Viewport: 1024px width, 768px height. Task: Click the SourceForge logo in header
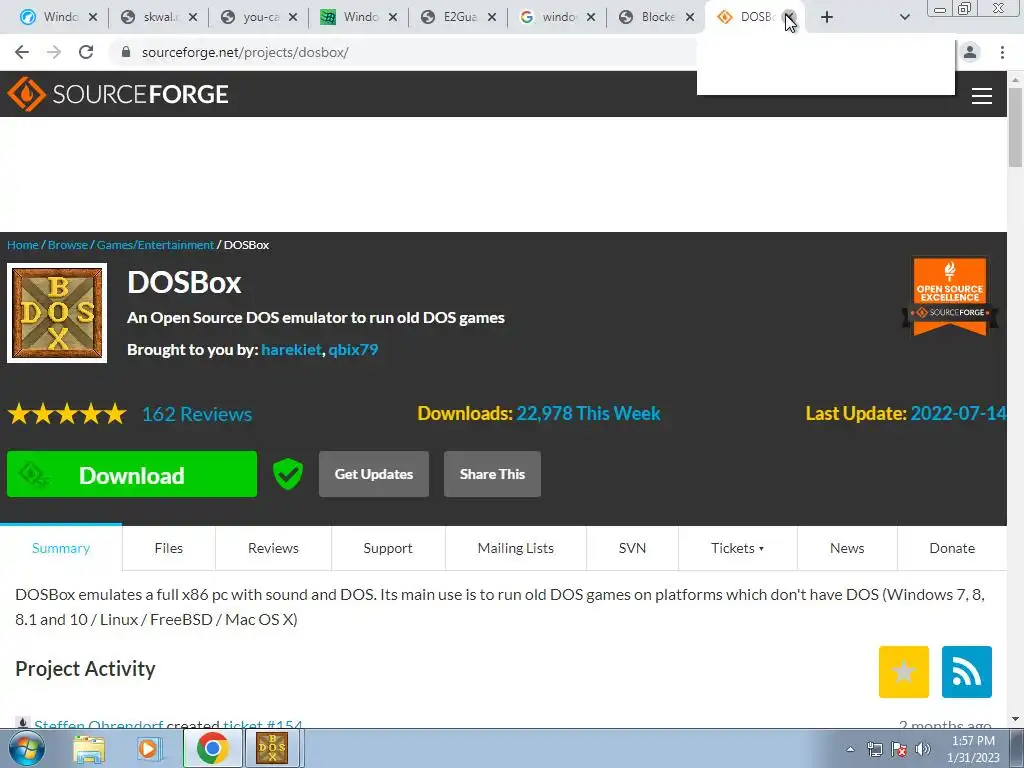point(118,94)
